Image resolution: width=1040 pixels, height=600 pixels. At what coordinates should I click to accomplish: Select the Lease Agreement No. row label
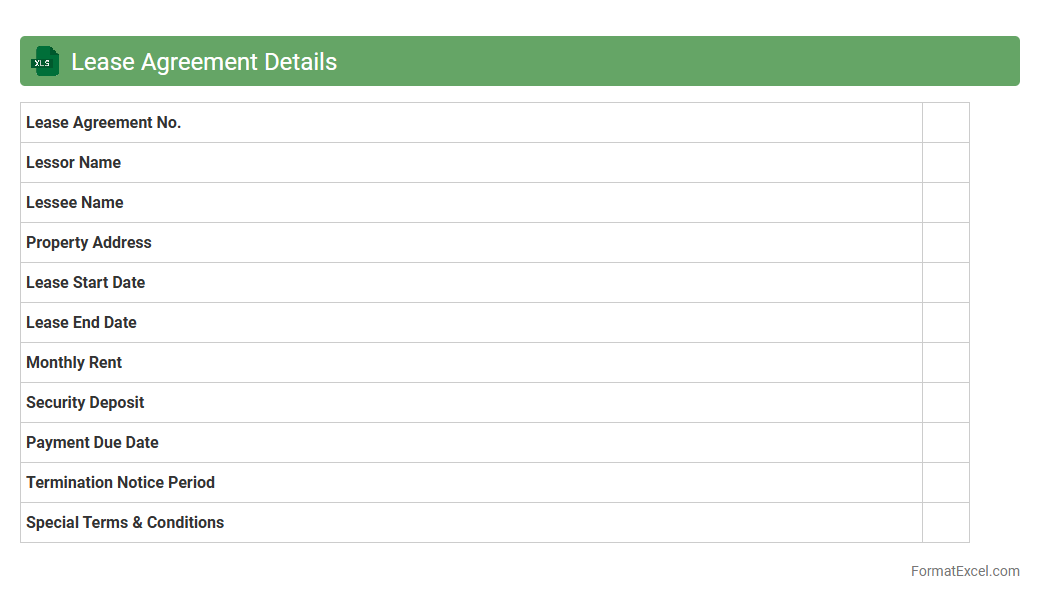[103, 122]
